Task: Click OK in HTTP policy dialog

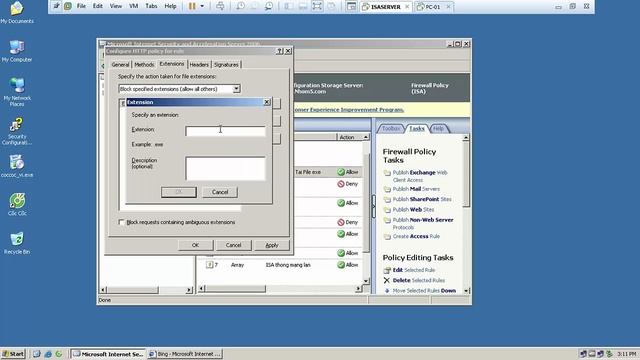Action: click(196, 245)
